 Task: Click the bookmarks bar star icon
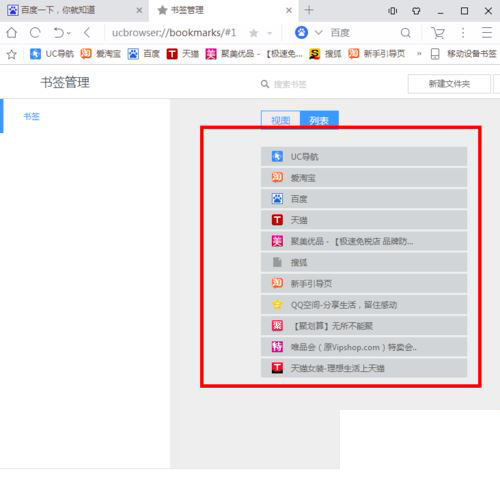(x=12, y=54)
